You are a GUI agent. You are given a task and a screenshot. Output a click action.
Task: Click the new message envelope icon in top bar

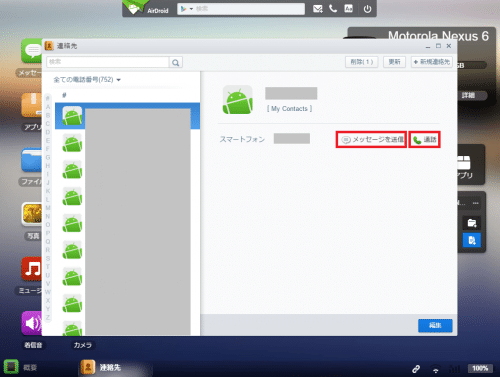click(x=318, y=9)
